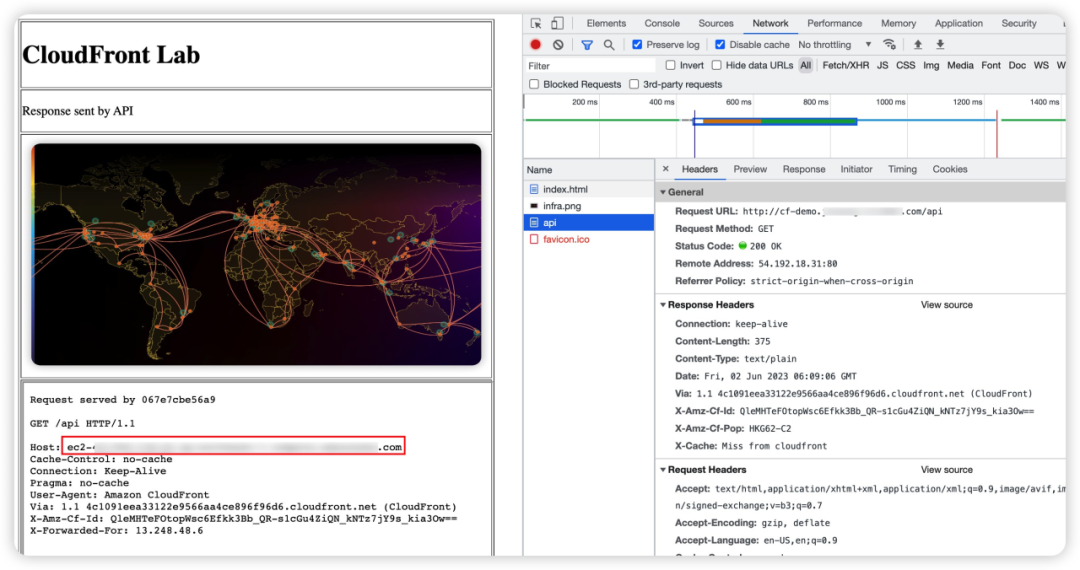Filter by WS requests

pos(1041,65)
